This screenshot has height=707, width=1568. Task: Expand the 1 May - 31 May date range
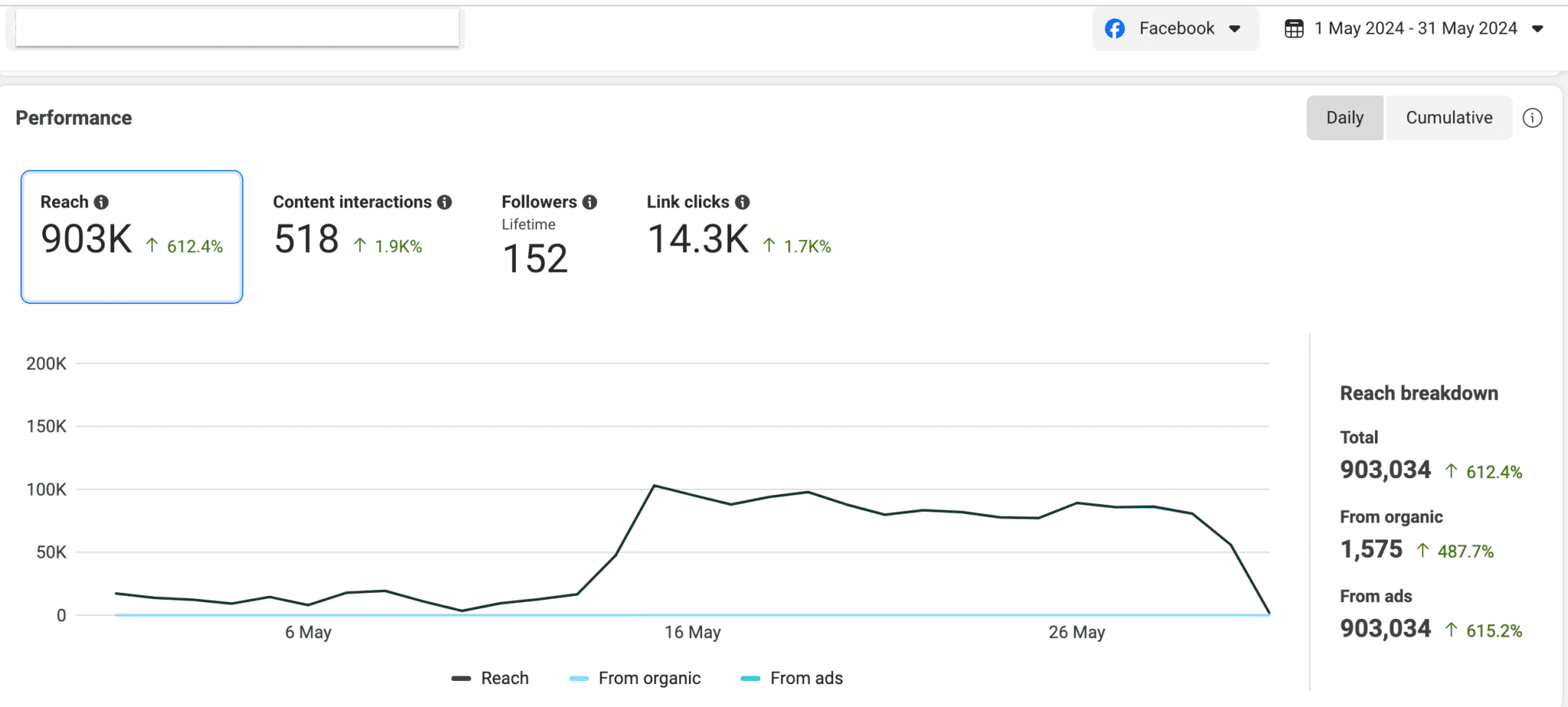(1415, 29)
